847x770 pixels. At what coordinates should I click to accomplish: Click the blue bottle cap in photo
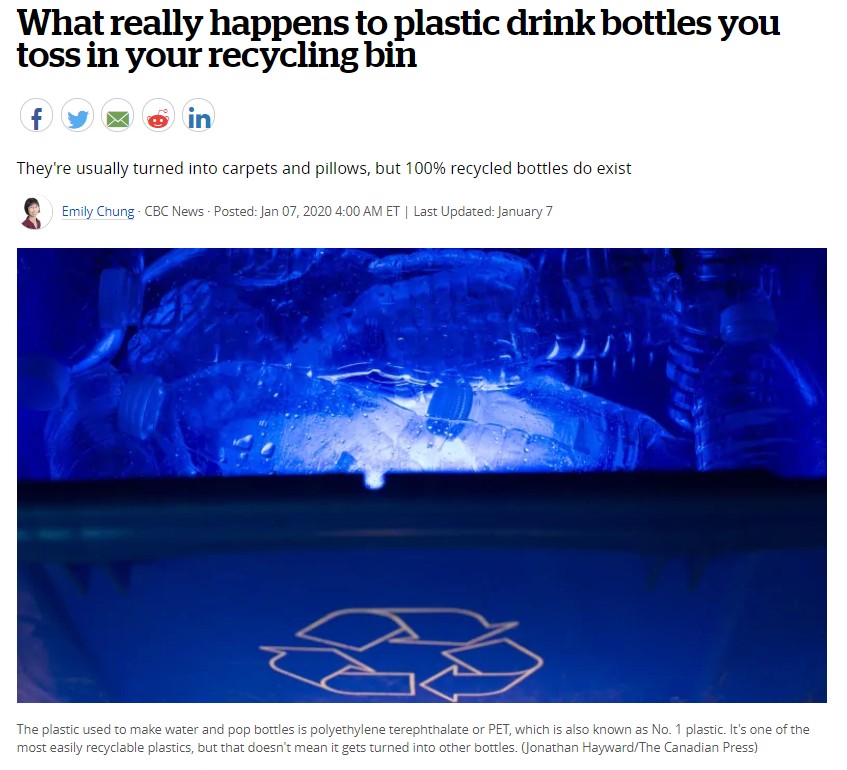pos(450,406)
